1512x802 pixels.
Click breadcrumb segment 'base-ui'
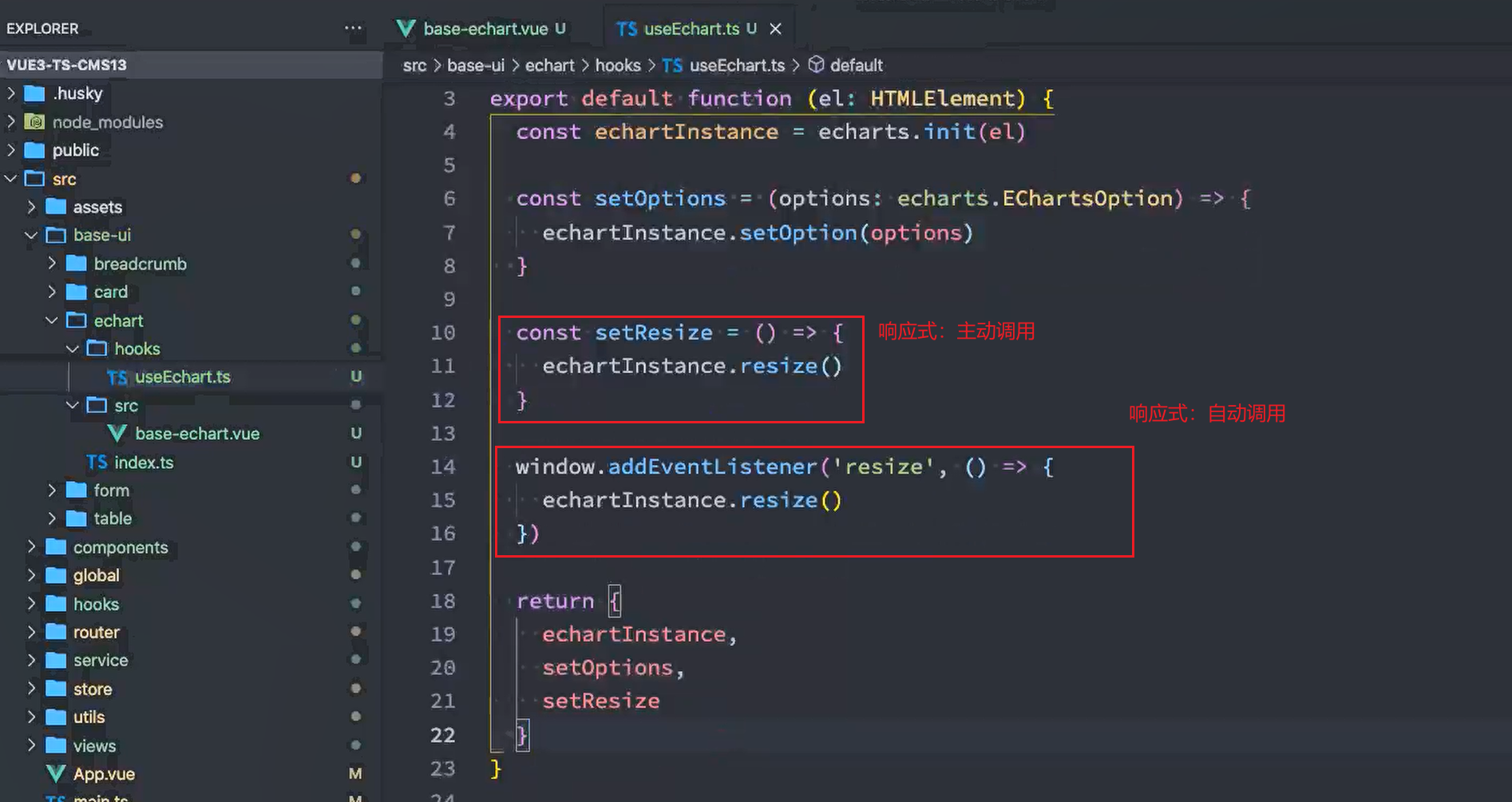[476, 66]
